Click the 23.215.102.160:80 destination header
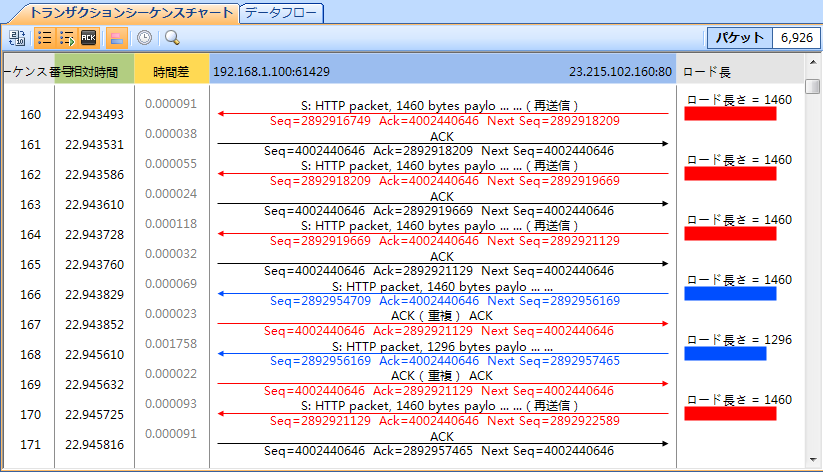Image resolution: width=823 pixels, height=472 pixels. (x=620, y=72)
